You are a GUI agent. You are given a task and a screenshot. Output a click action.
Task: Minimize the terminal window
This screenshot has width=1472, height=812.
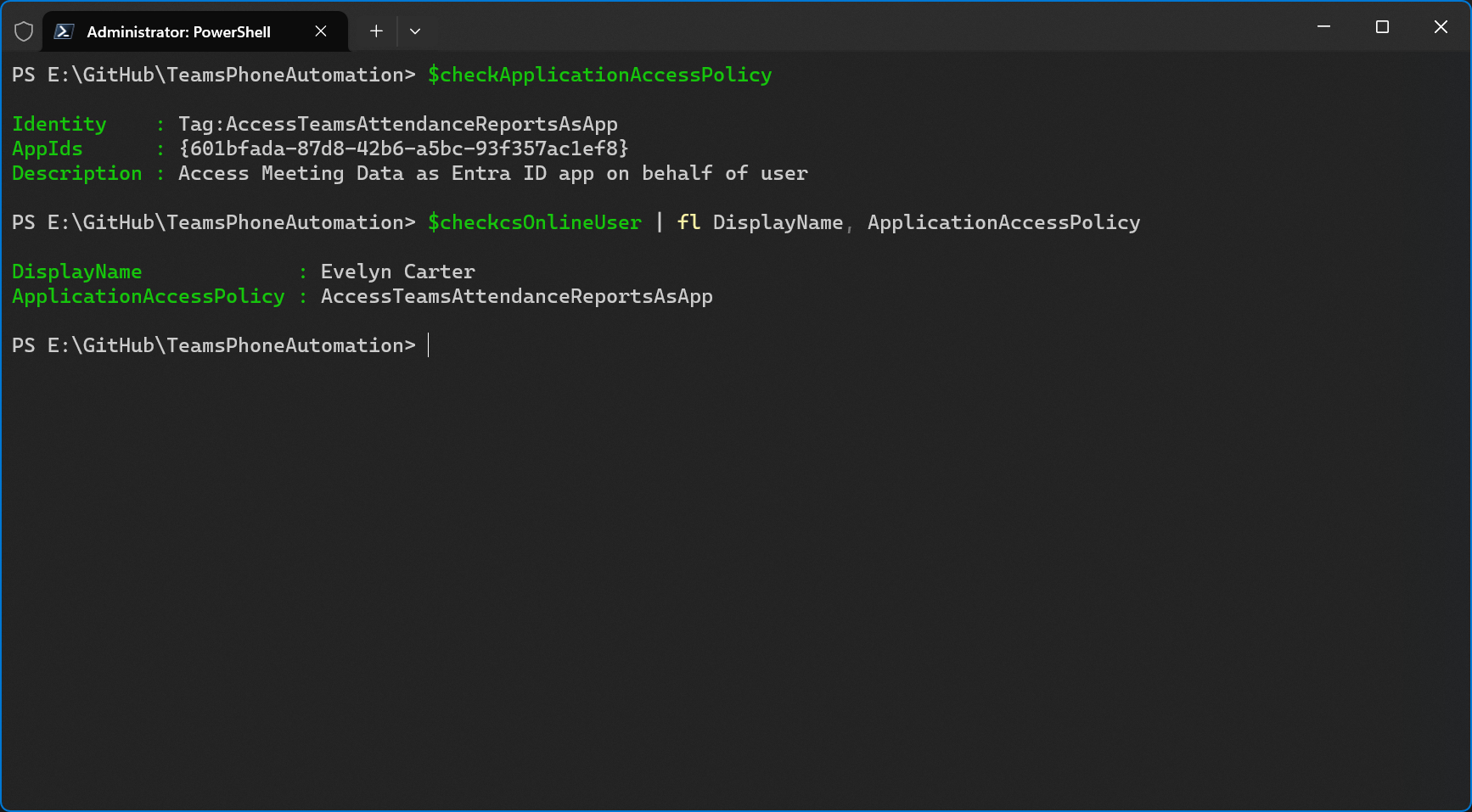pos(1323,27)
